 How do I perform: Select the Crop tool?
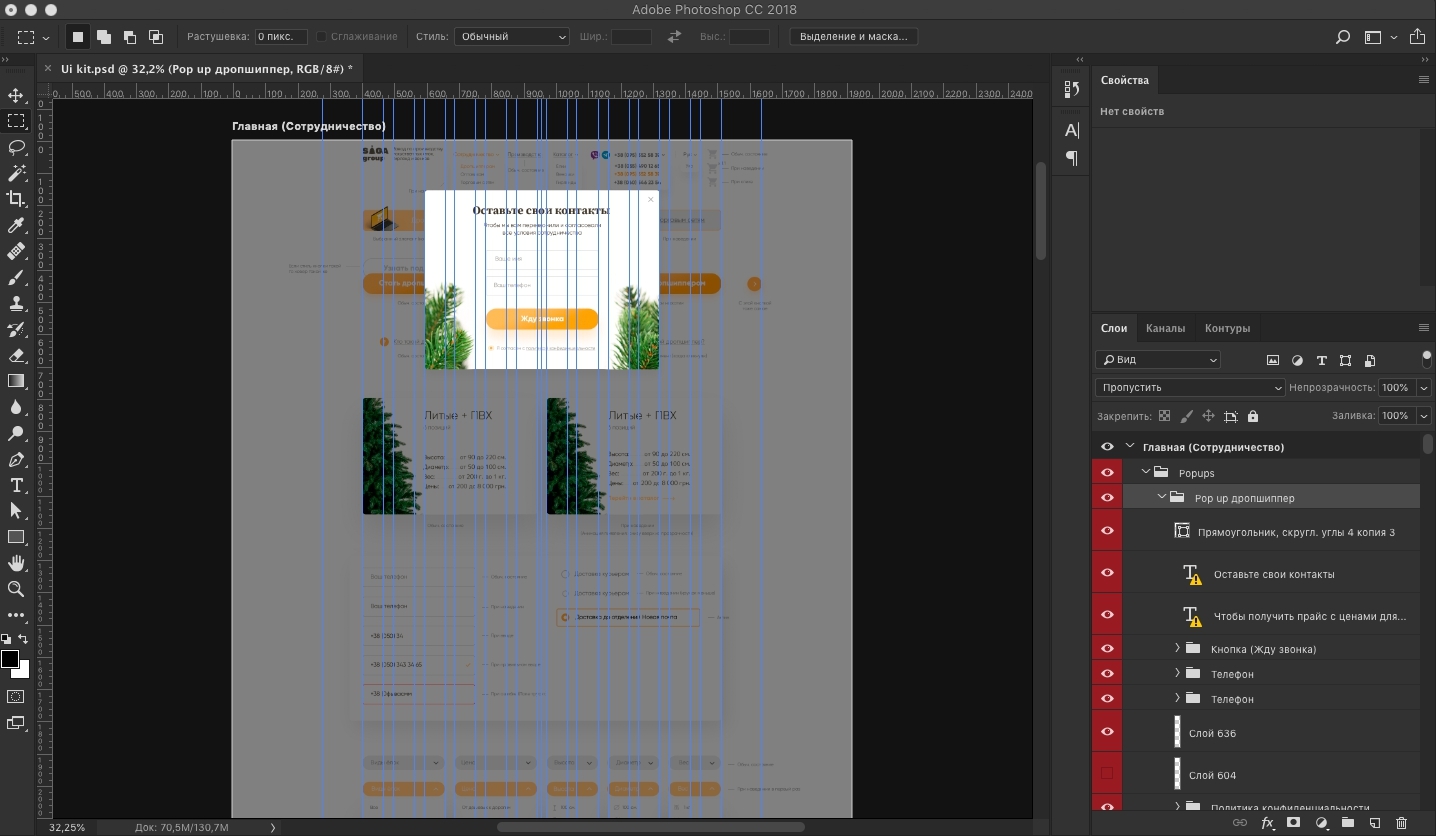(16, 199)
